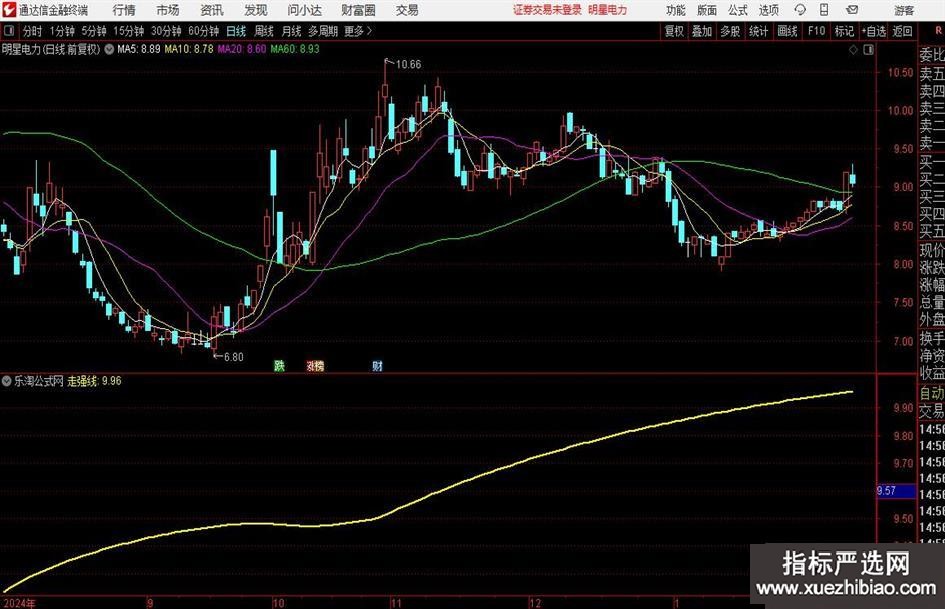Open the mobile phone icon
The width and height of the screenshot is (945, 609).
coord(824,10)
